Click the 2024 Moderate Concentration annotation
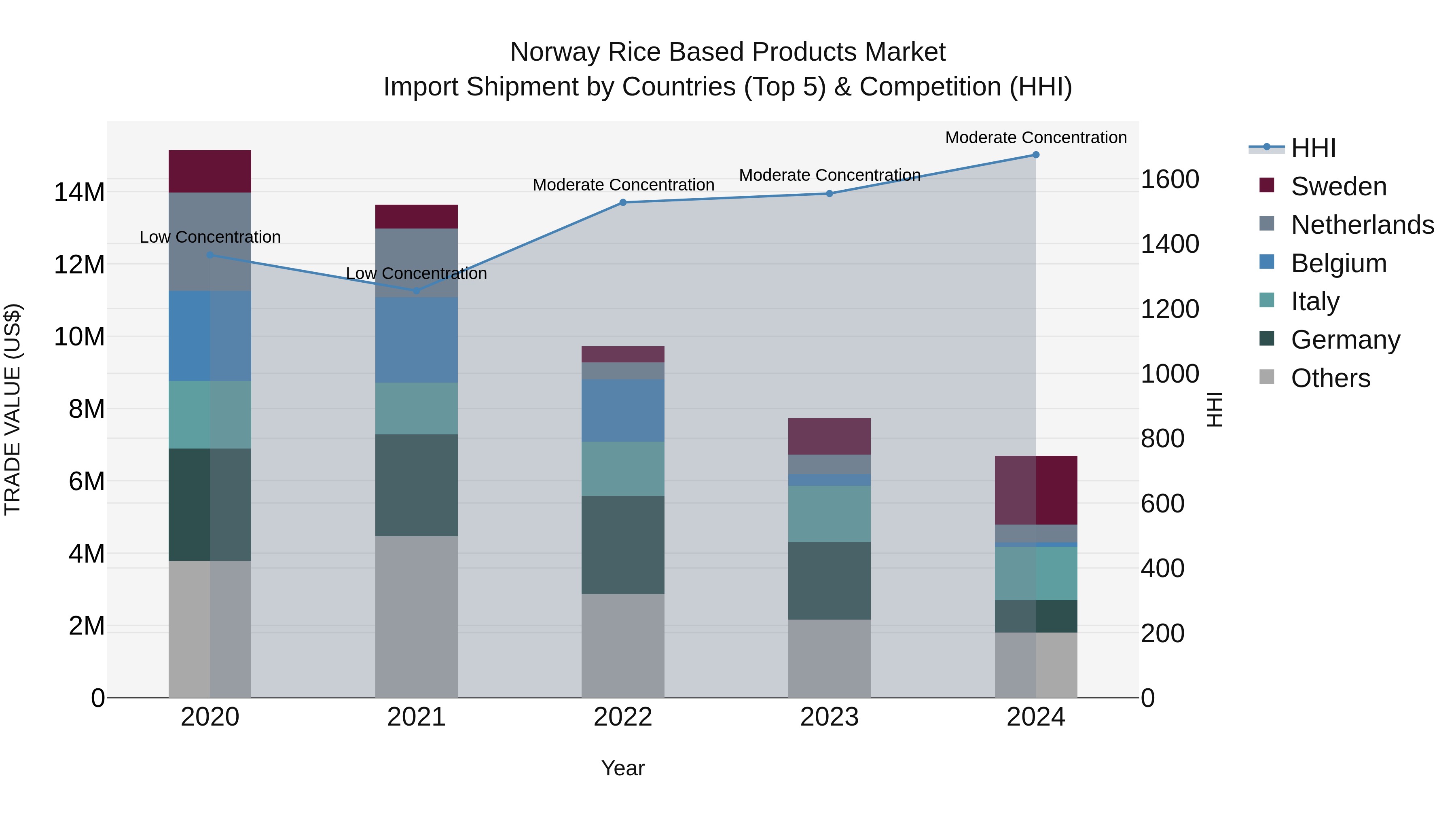Viewport: 1456px width, 819px height. (1036, 138)
